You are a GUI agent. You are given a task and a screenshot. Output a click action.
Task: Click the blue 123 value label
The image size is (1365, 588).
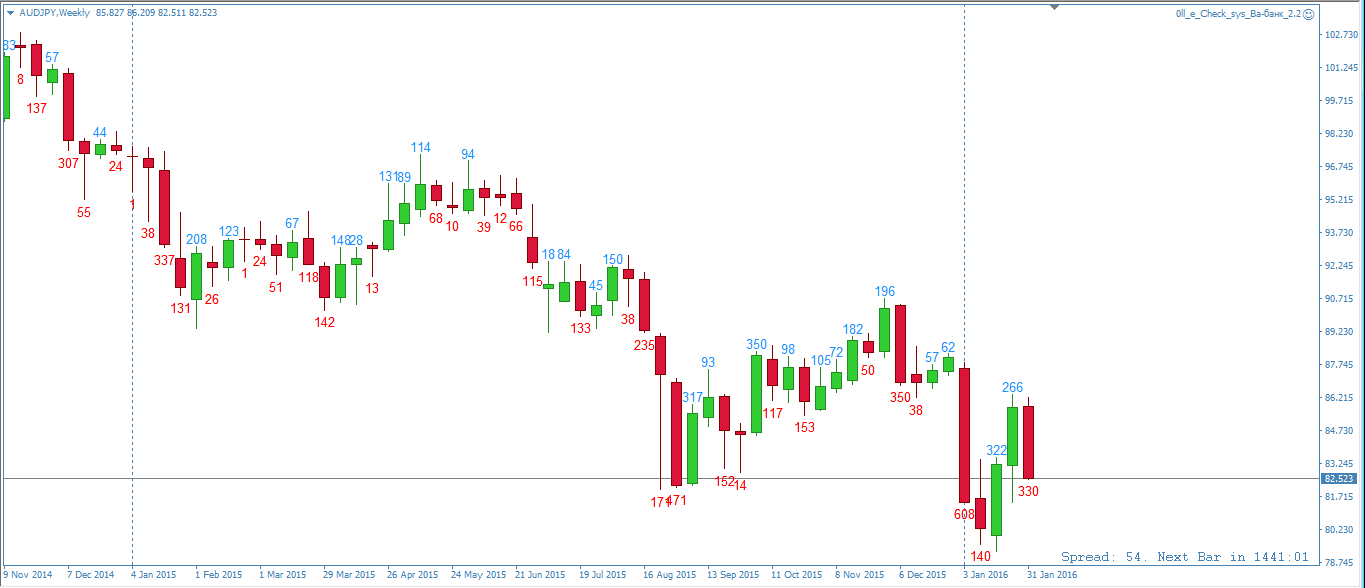229,232
